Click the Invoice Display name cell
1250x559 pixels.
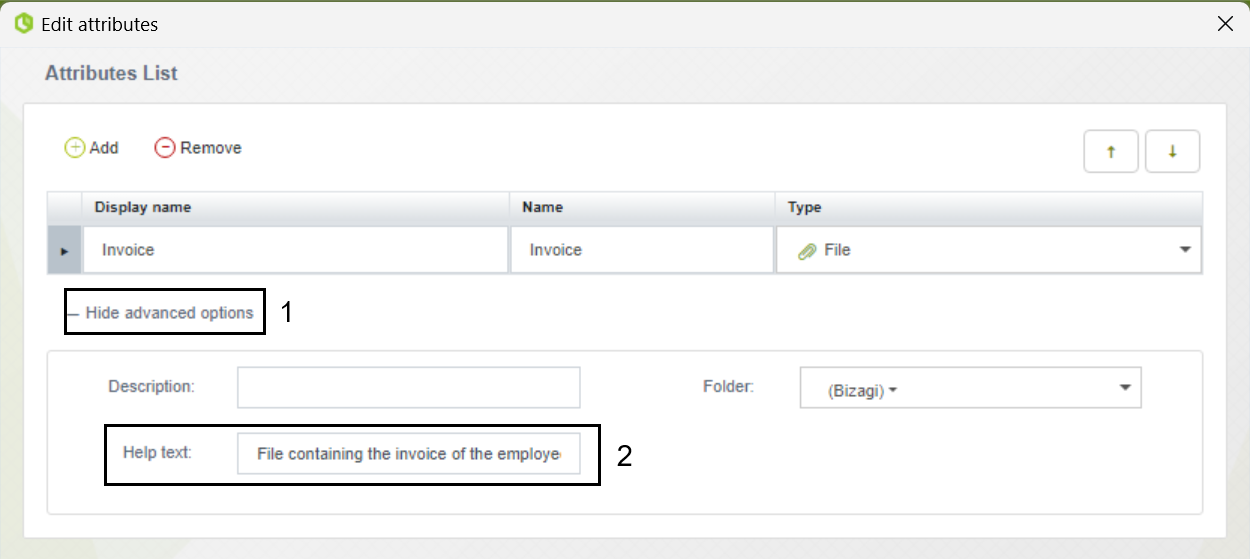(296, 250)
